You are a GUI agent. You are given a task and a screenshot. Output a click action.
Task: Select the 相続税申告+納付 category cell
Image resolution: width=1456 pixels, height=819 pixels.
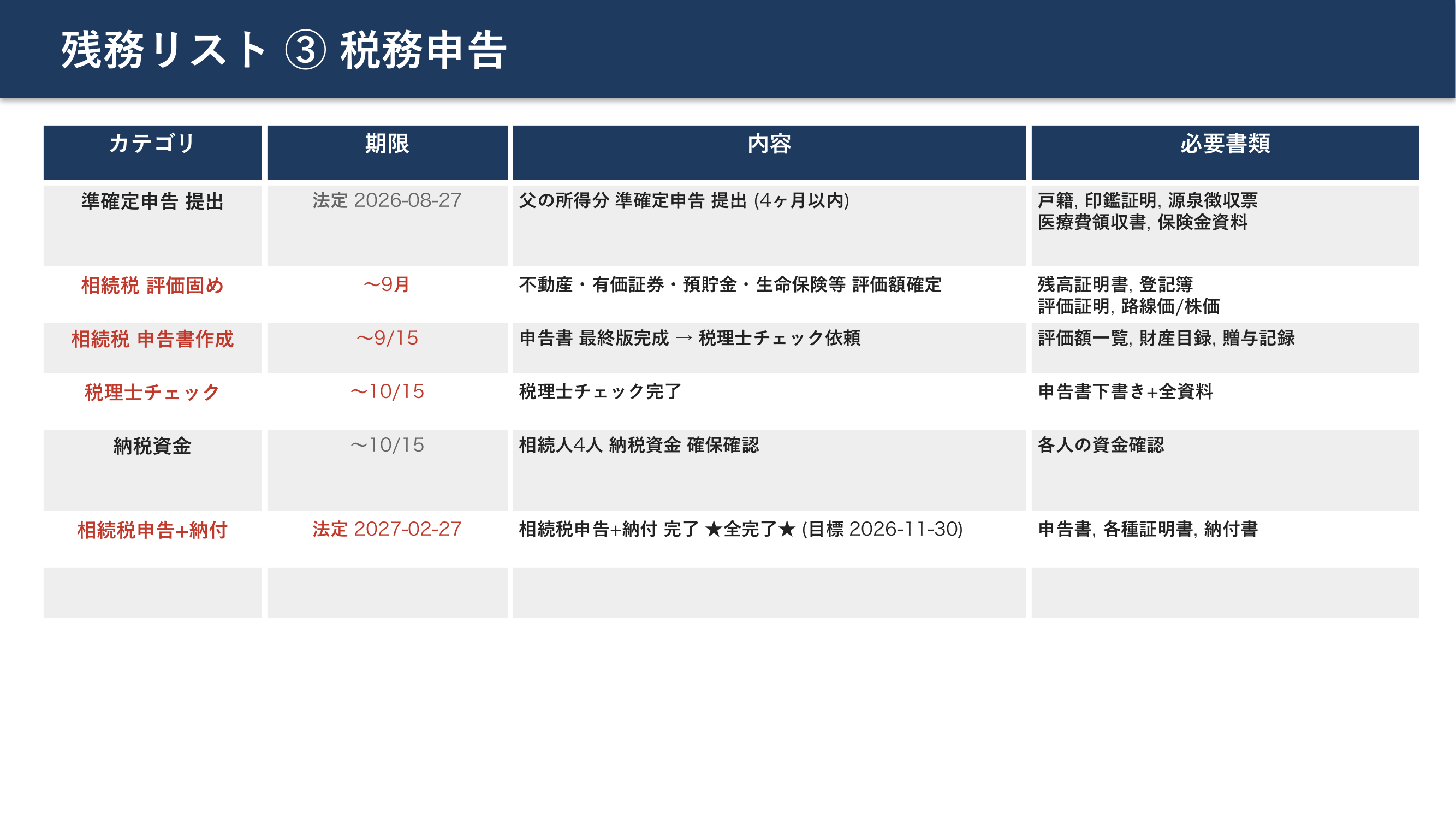152,530
